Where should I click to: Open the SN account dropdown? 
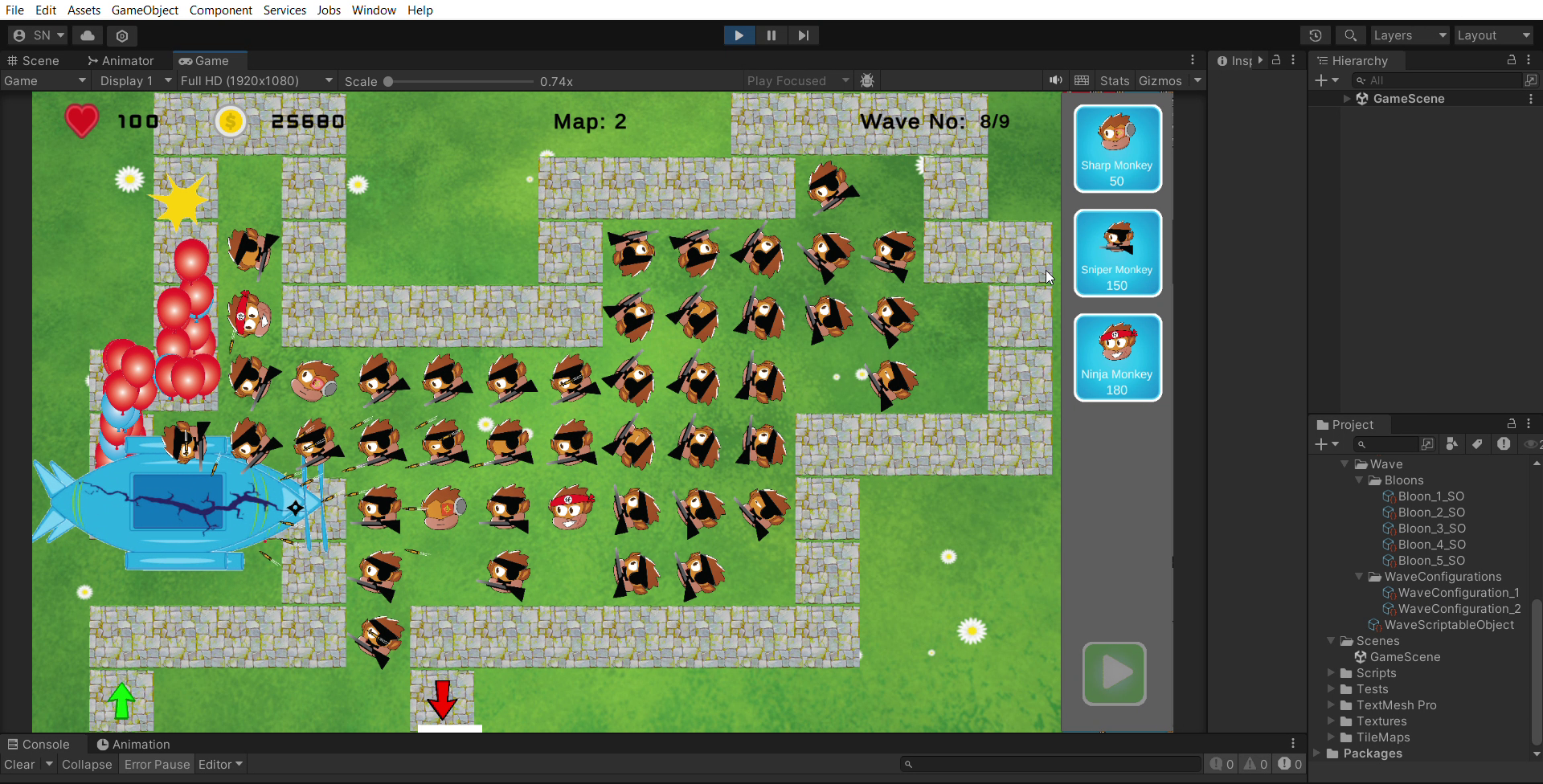coord(39,35)
